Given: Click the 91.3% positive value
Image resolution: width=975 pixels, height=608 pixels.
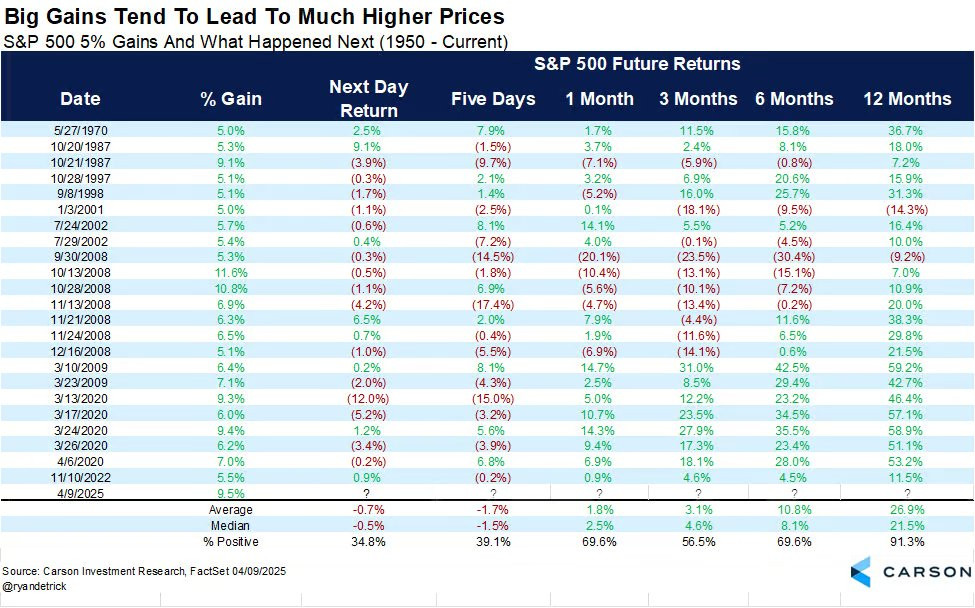Looking at the screenshot, I should pyautogui.click(x=907, y=542).
